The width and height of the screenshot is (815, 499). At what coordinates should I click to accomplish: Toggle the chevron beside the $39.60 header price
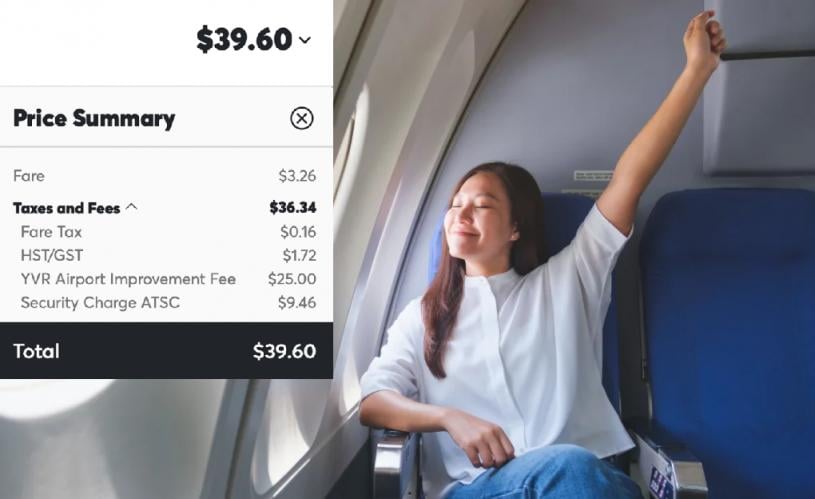(305, 40)
